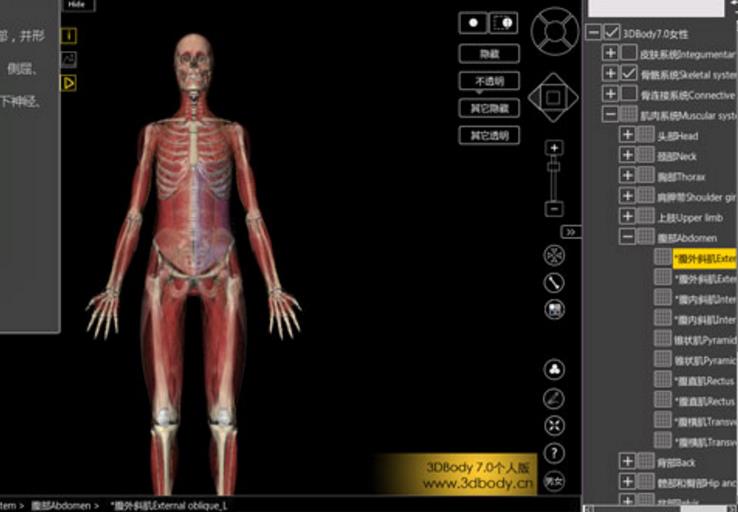
Task: Uncheck the Skeletal system checkbox
Action: [x=629, y=73]
